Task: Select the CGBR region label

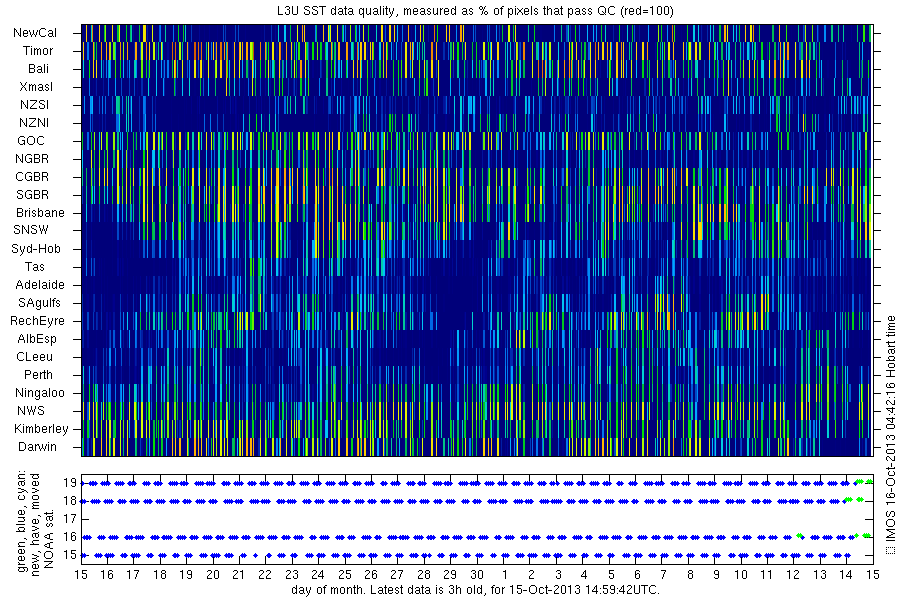Action: pyautogui.click(x=32, y=176)
